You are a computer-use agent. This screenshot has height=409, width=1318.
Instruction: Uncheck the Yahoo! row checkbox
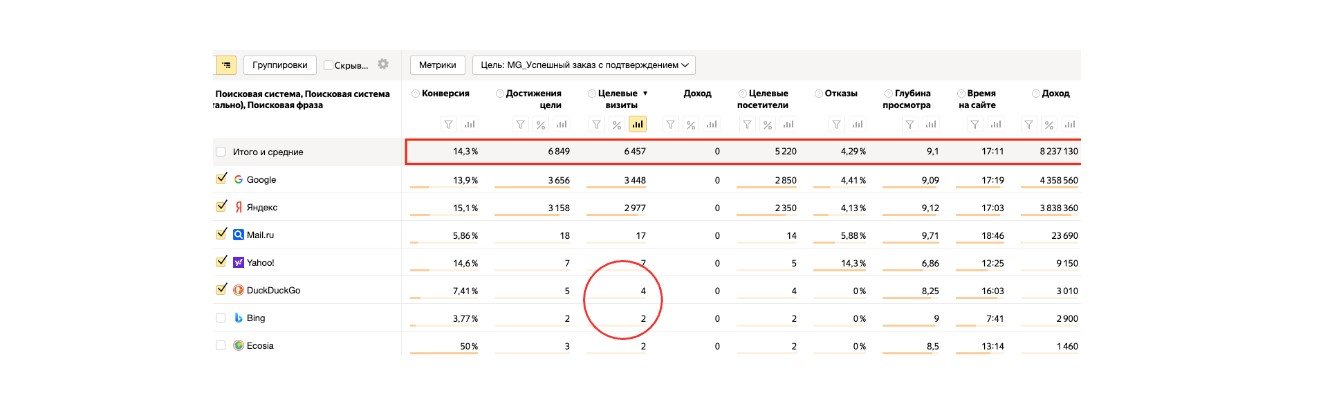221,262
